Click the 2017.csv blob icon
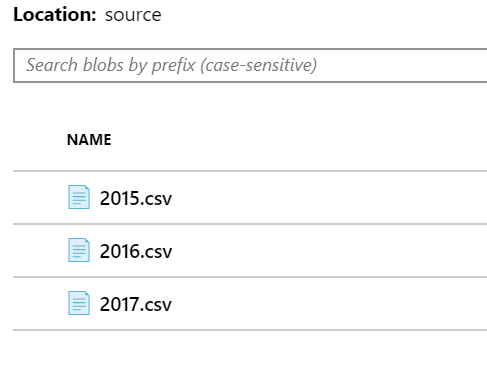This screenshot has height=391, width=487. click(79, 303)
